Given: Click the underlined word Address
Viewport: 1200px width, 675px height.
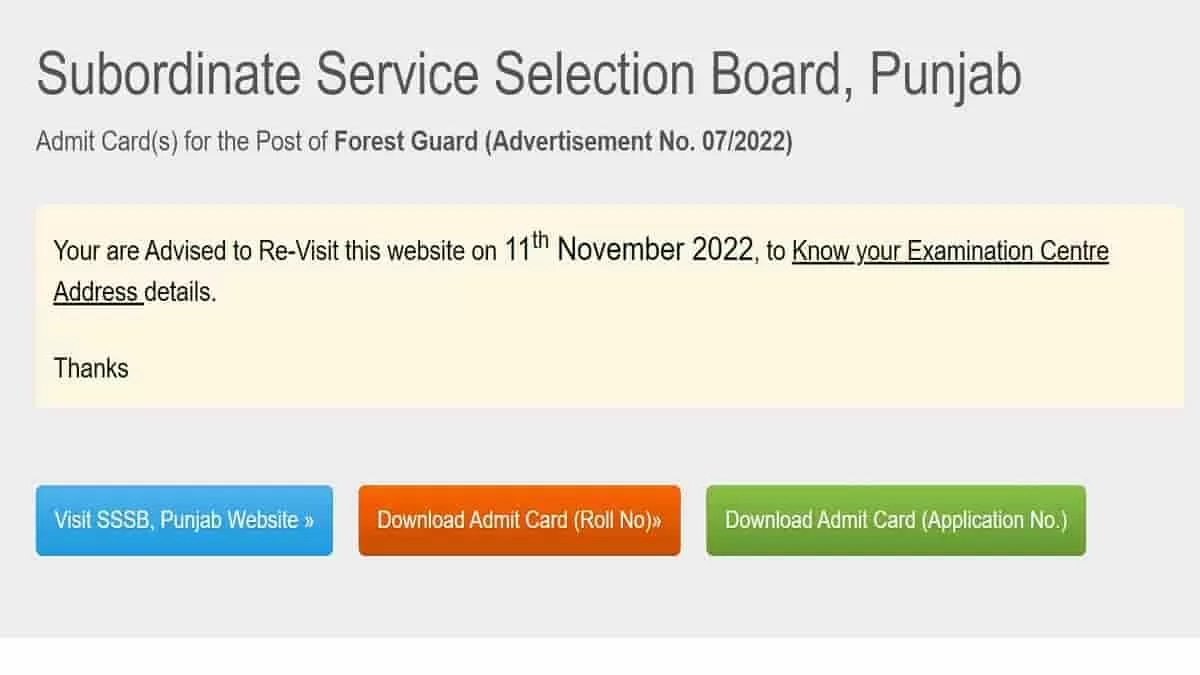Looking at the screenshot, I should (96, 292).
